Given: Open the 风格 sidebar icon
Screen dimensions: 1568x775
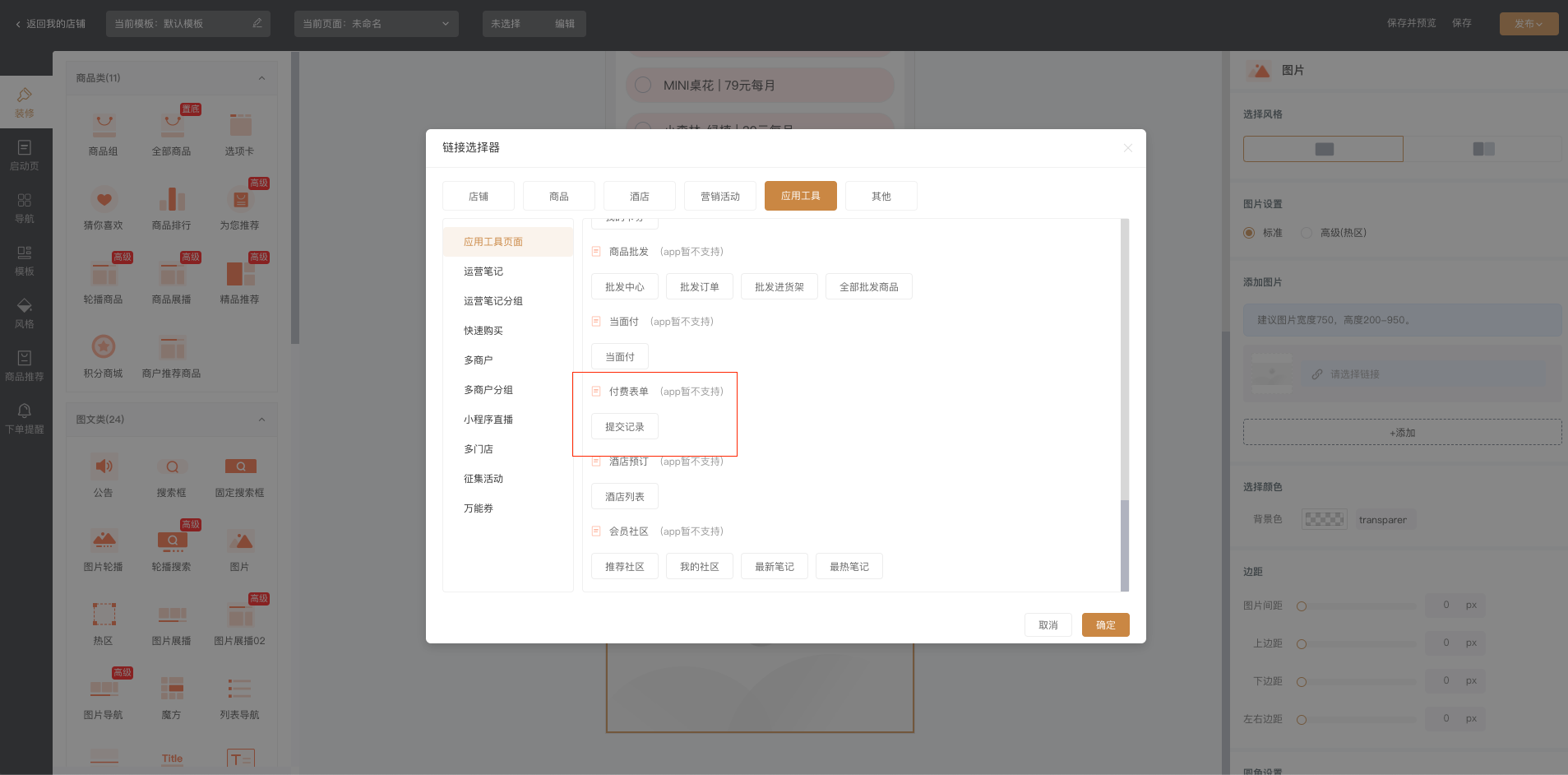Looking at the screenshot, I should (25, 305).
